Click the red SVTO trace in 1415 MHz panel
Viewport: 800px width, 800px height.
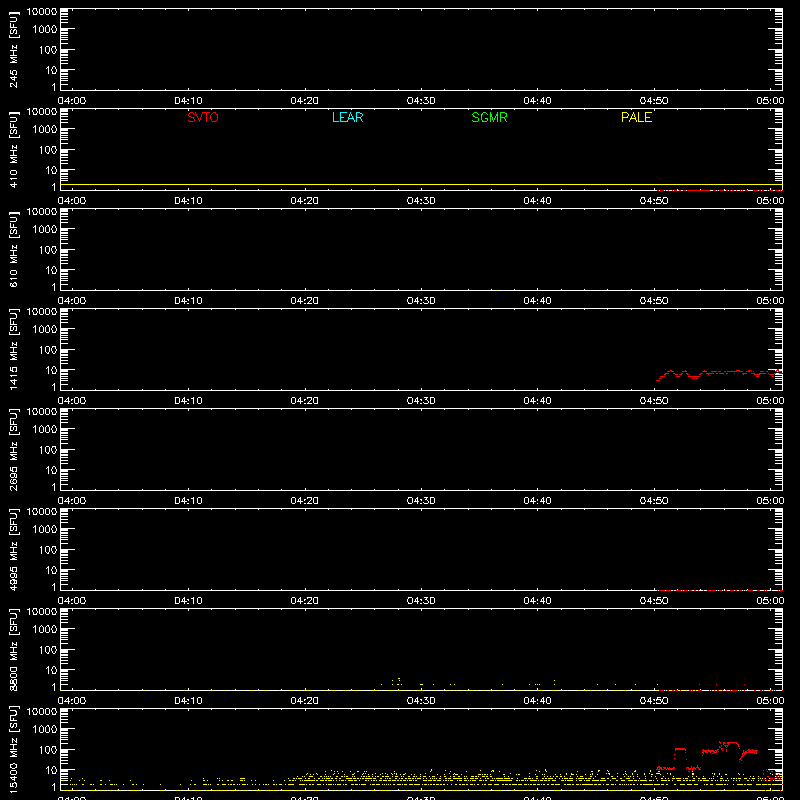point(719,373)
